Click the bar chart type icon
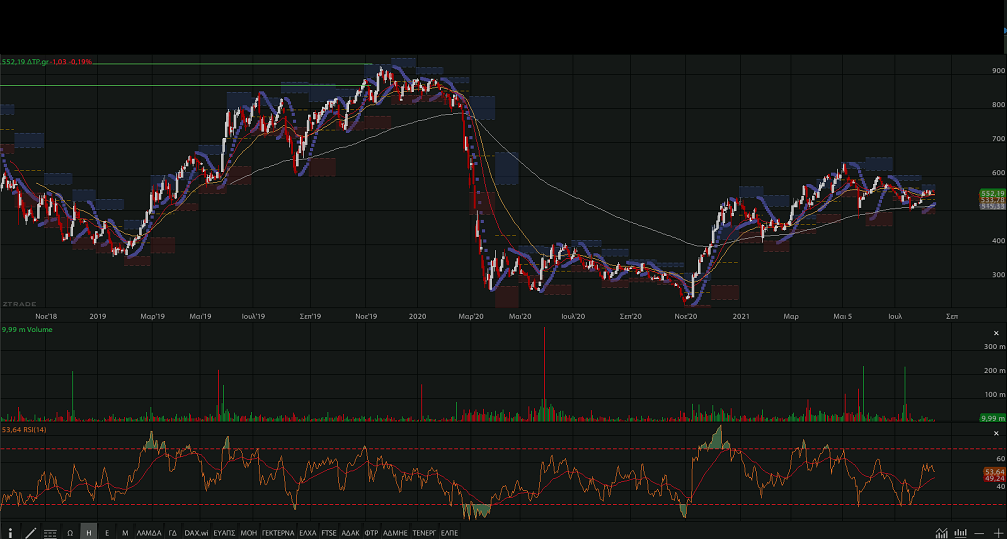Screen dimensions: 1007x539 click(x=961, y=533)
